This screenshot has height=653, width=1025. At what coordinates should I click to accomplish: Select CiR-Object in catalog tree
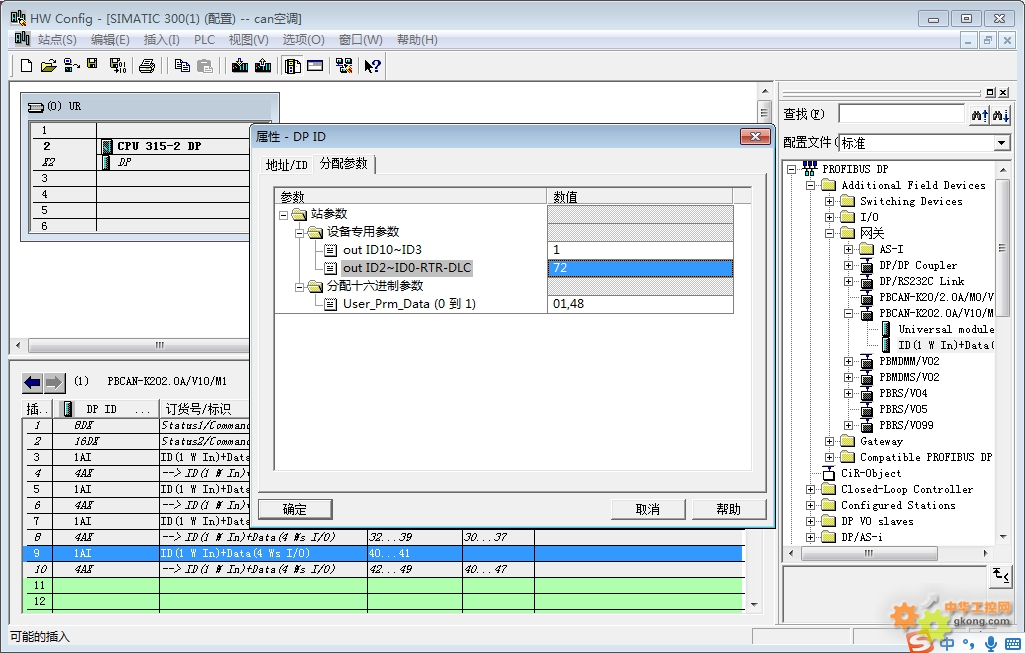tap(870, 473)
